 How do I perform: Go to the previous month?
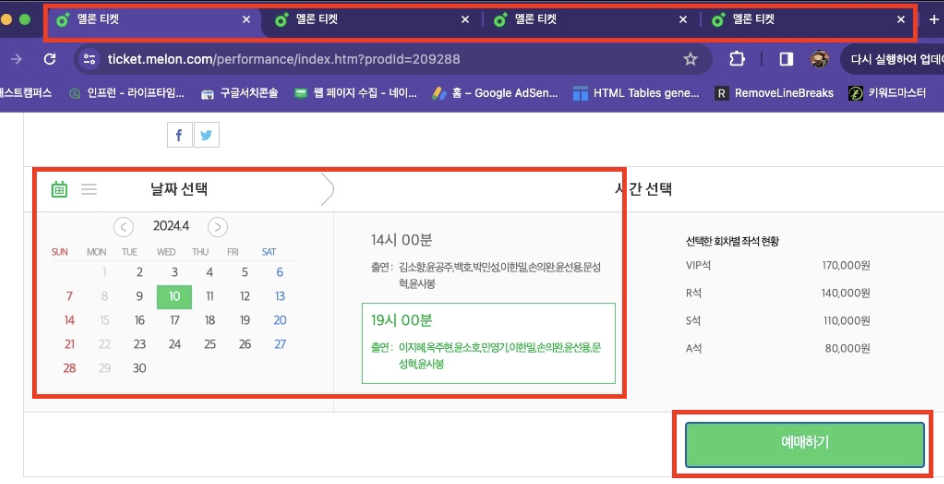tap(123, 227)
